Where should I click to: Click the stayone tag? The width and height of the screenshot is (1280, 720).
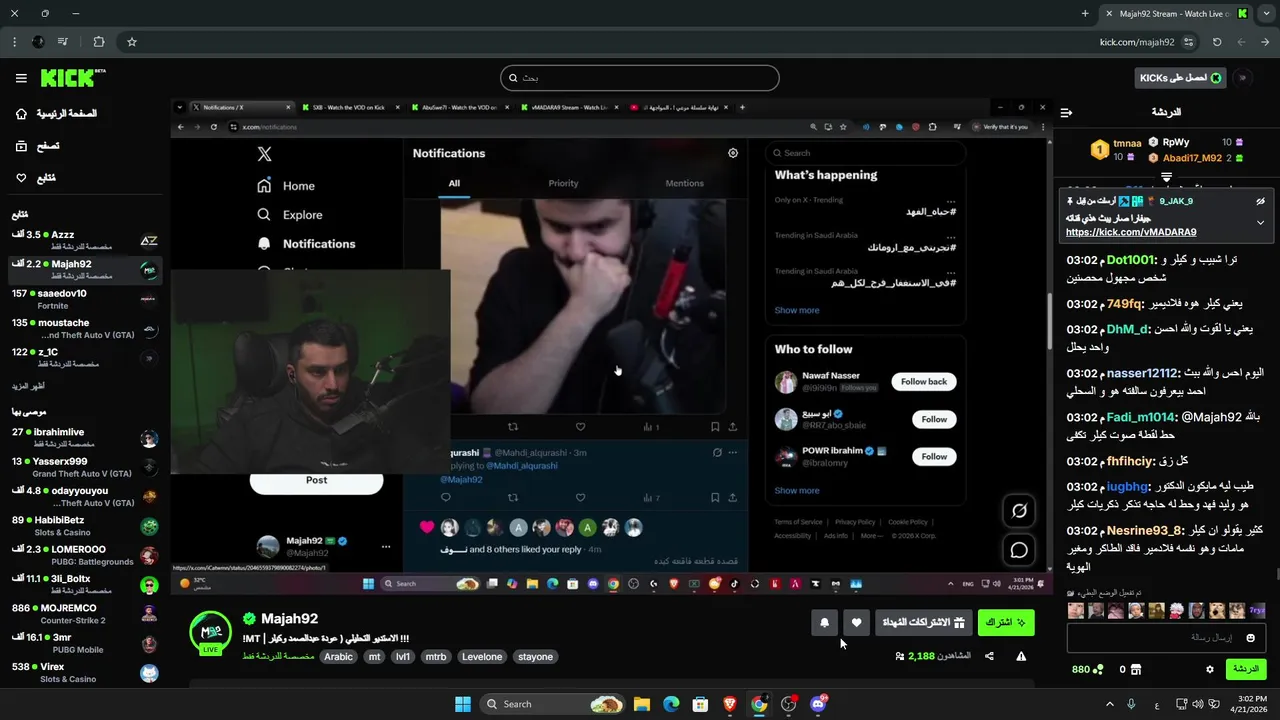pyautogui.click(x=536, y=657)
